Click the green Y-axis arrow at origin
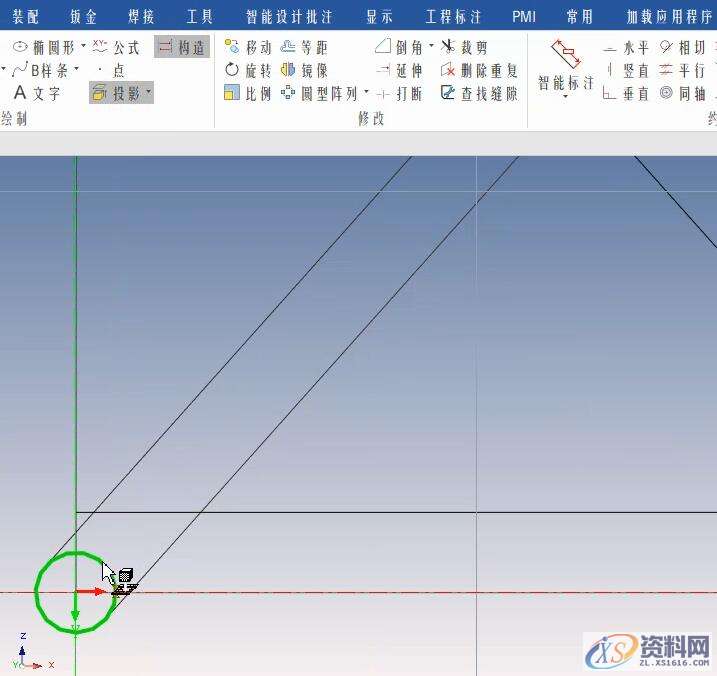Screen dimensions: 717x676 [75, 606]
